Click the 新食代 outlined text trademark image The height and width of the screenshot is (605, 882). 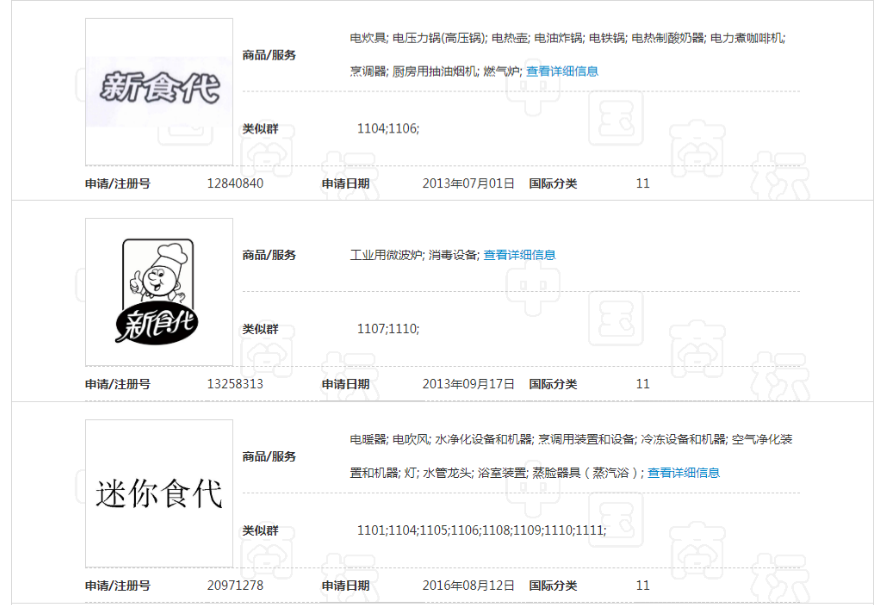tap(159, 92)
